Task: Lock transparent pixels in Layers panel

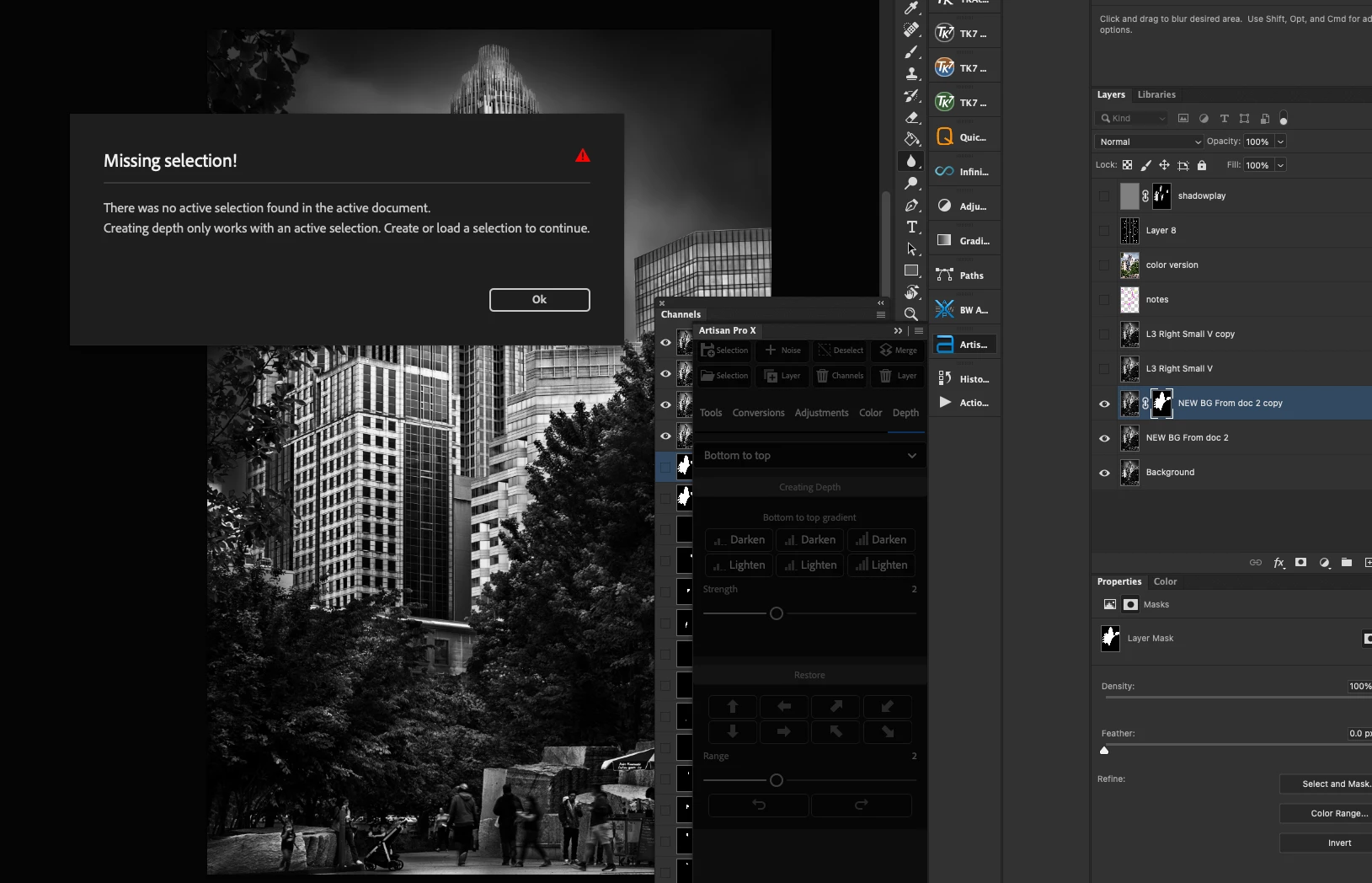Action: pyautogui.click(x=1127, y=165)
